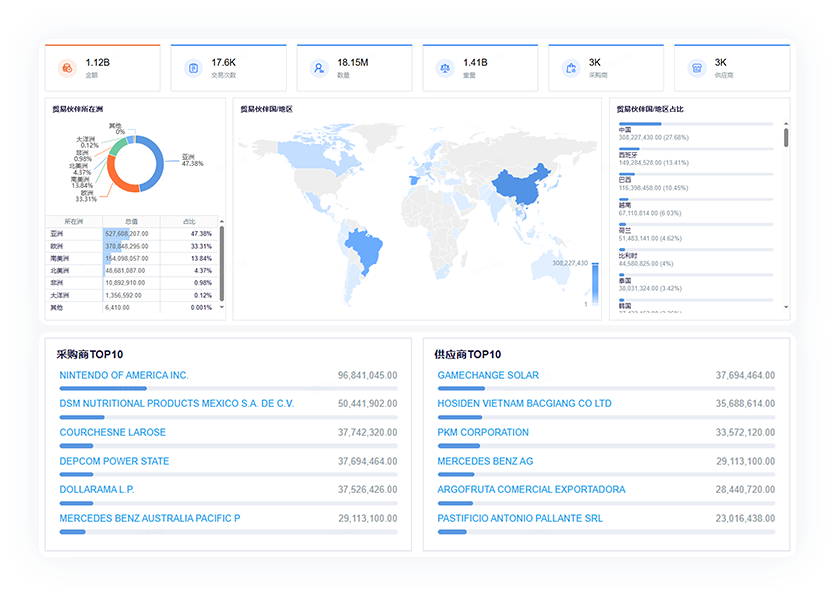The width and height of the screenshot is (836, 597).
Task: Open GAMECHANGE SOLAR supplier link
Action: tap(488, 376)
